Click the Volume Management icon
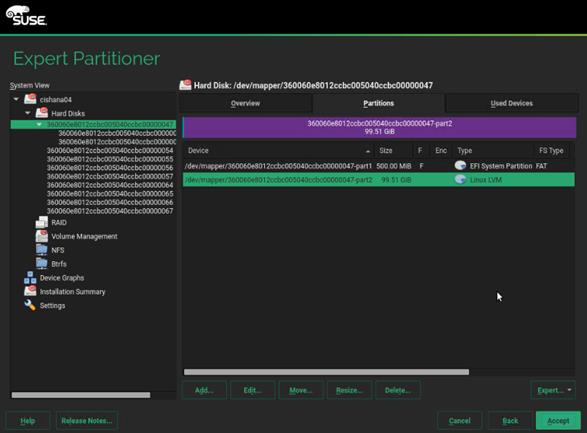This screenshot has height=433, width=587. pos(42,236)
